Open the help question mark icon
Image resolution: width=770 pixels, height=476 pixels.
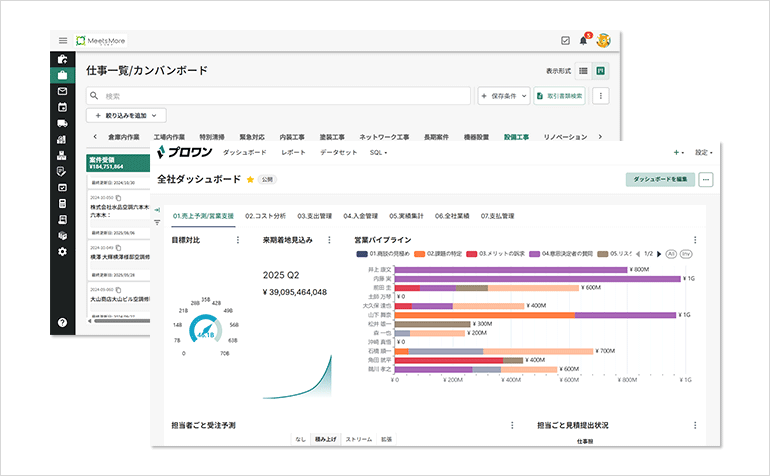(x=62, y=322)
